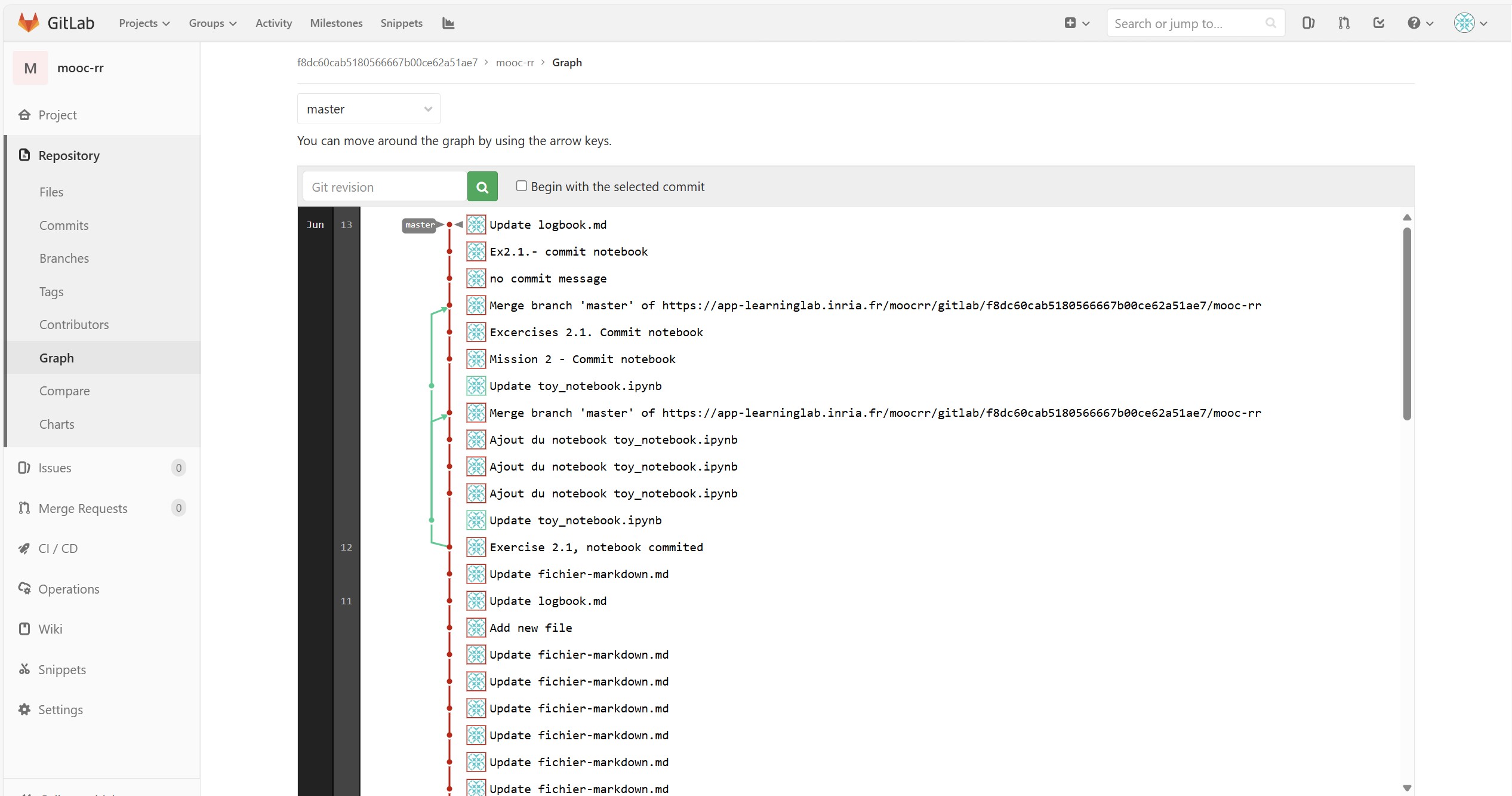Open the Activity menu item
Screen dimensions: 1512x796
pos(273,23)
